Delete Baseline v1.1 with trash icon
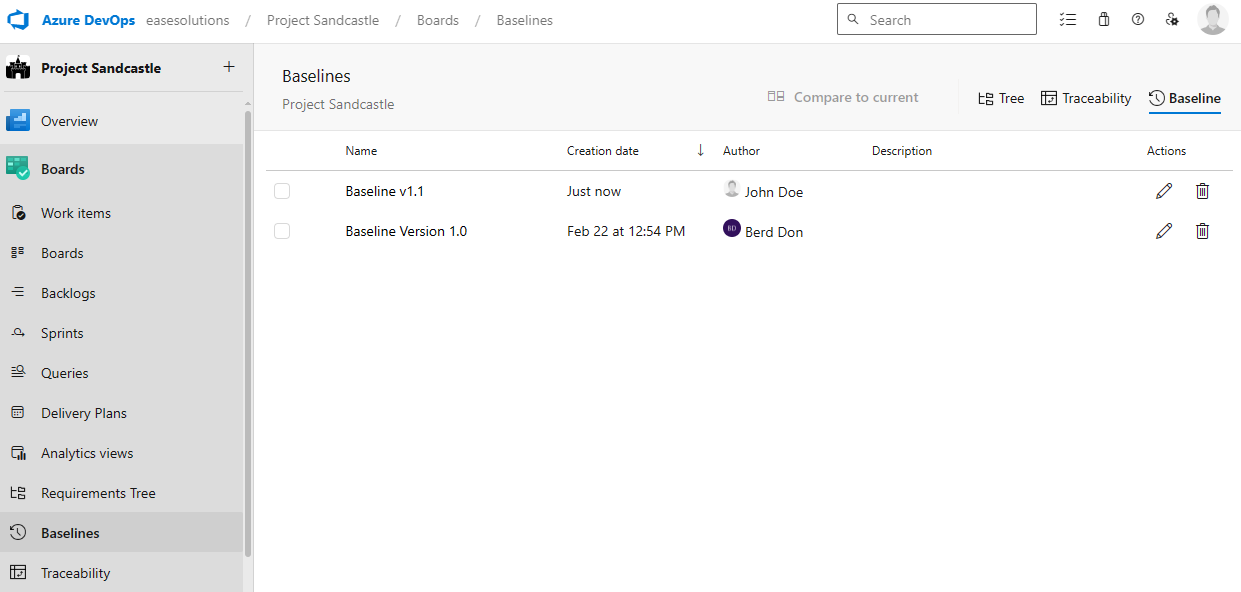The width and height of the screenshot is (1241, 592). 1203,191
